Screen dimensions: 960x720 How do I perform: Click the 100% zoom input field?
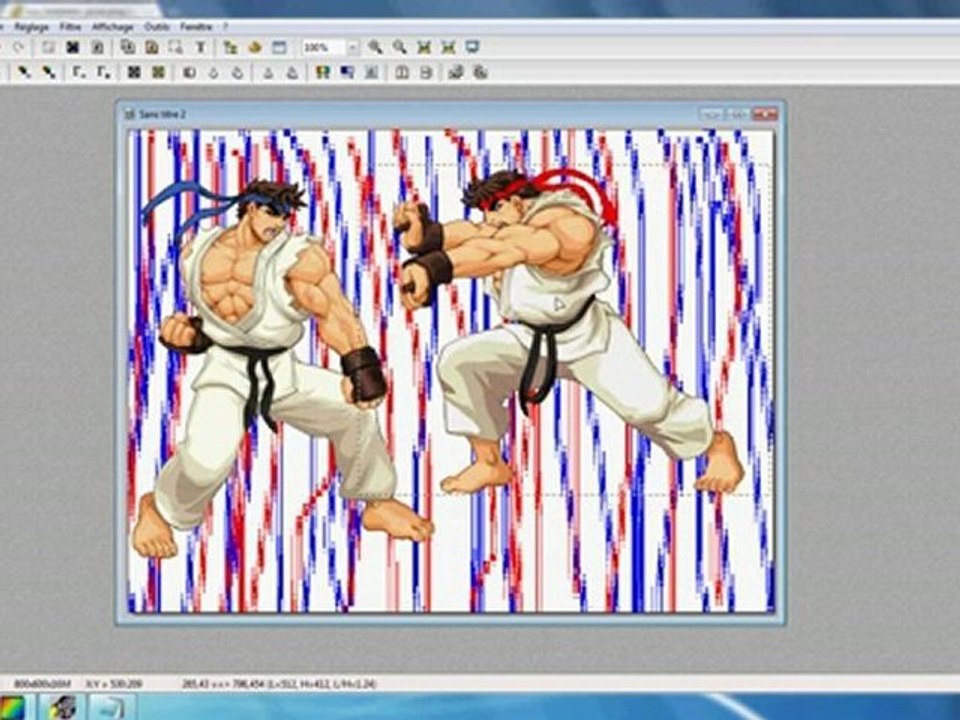point(324,47)
